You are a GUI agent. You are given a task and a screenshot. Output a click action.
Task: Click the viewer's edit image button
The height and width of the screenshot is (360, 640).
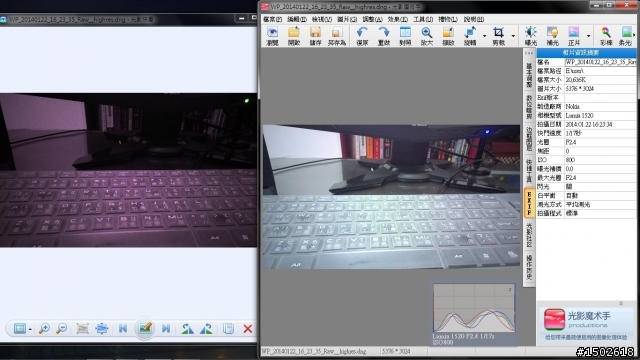coord(145,329)
